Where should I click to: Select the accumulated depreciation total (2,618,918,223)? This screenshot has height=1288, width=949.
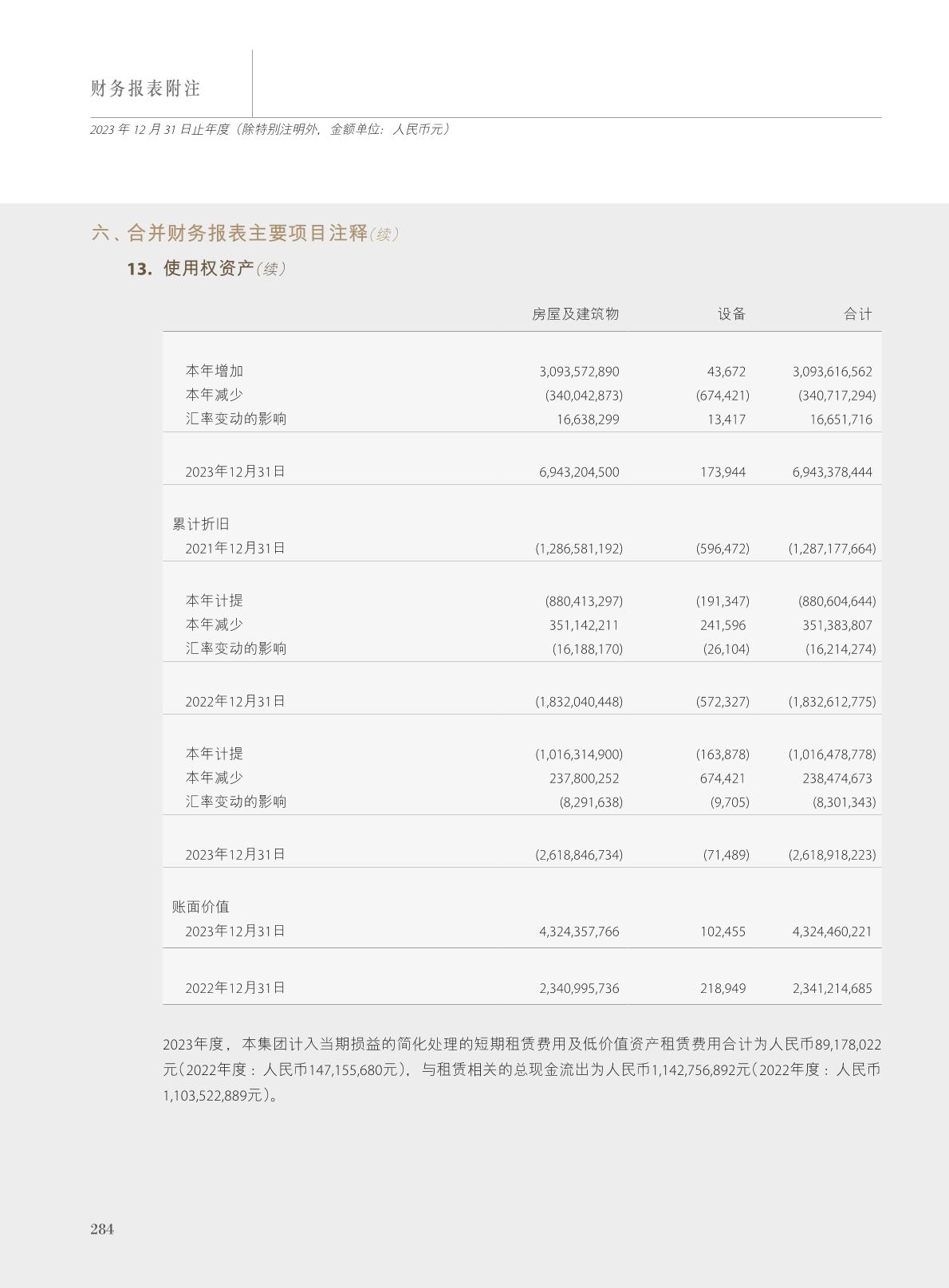click(x=832, y=855)
